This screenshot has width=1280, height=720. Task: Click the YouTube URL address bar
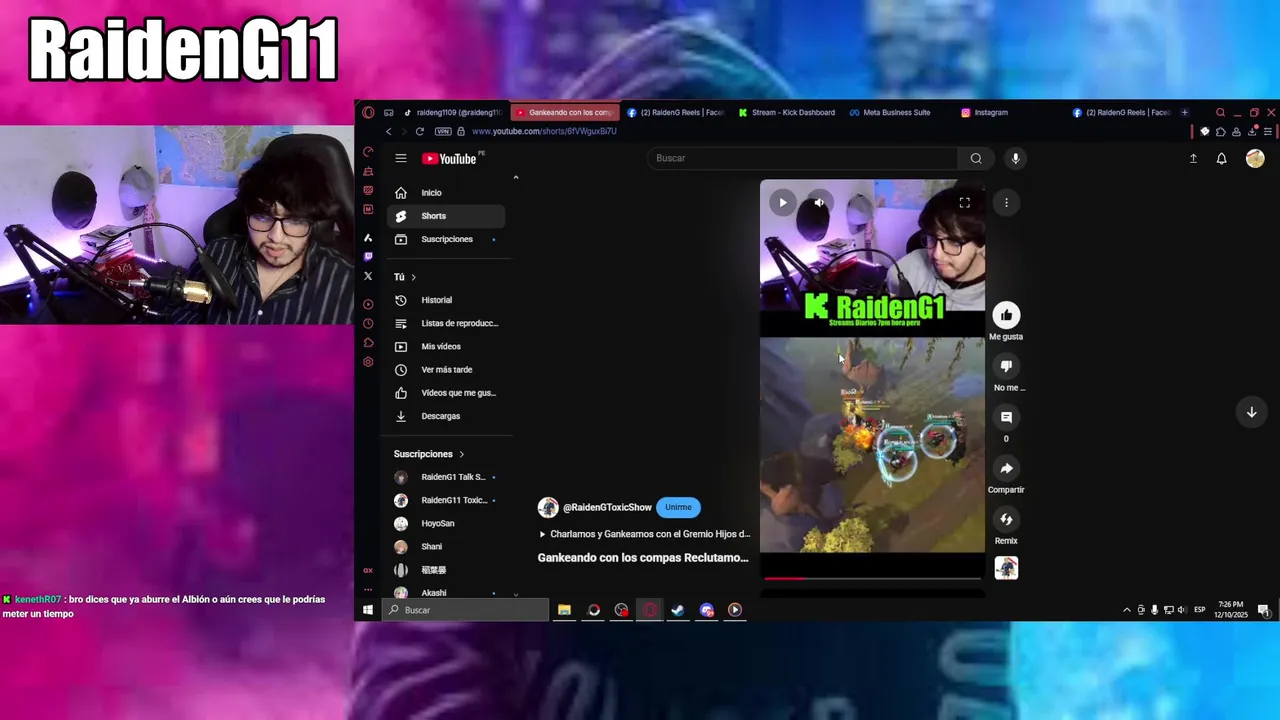pyautogui.click(x=544, y=131)
